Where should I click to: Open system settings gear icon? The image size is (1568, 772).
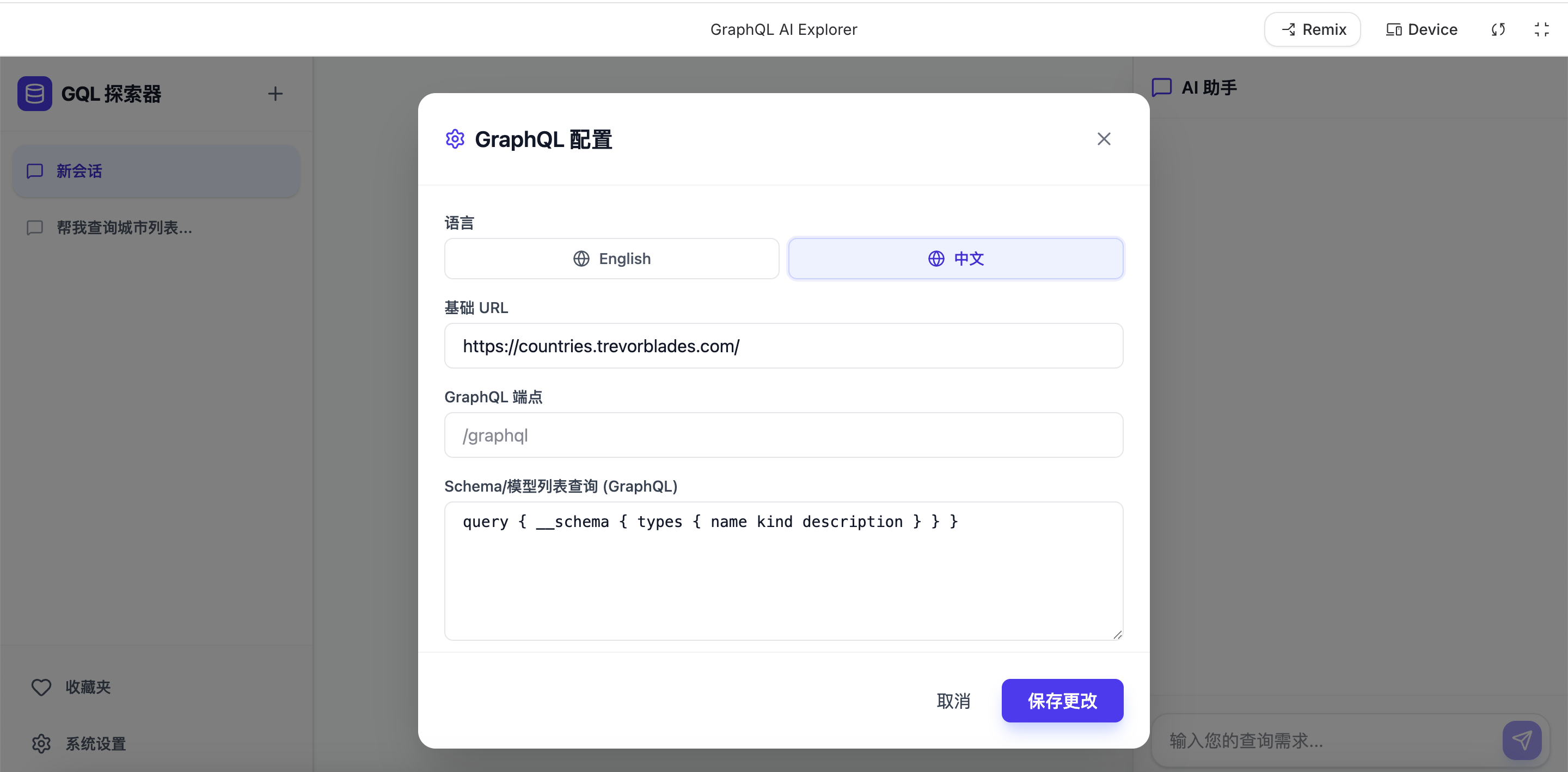click(x=41, y=743)
